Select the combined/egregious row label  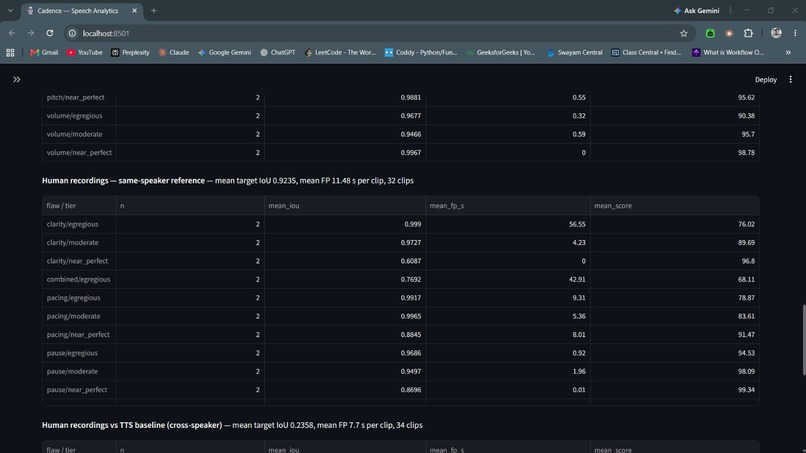(78, 280)
